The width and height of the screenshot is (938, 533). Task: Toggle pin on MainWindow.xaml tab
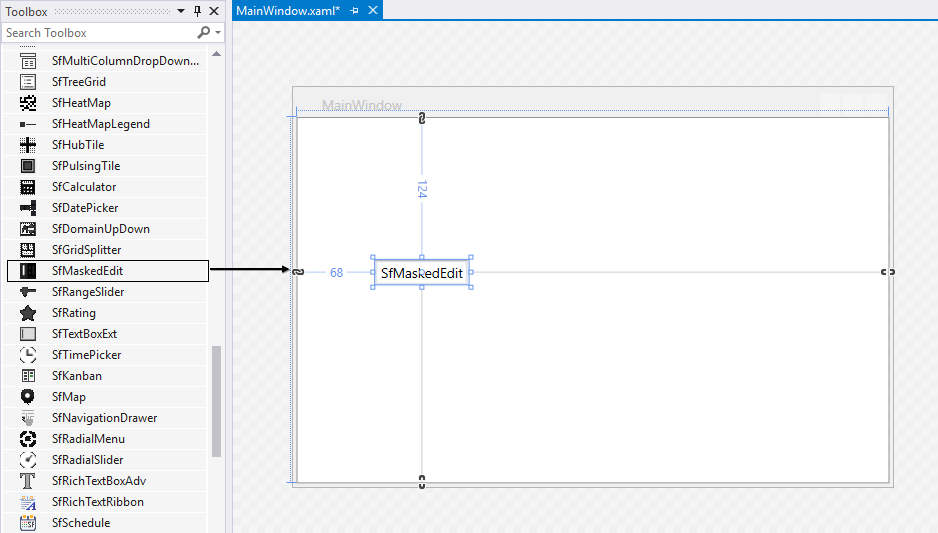pyautogui.click(x=354, y=11)
